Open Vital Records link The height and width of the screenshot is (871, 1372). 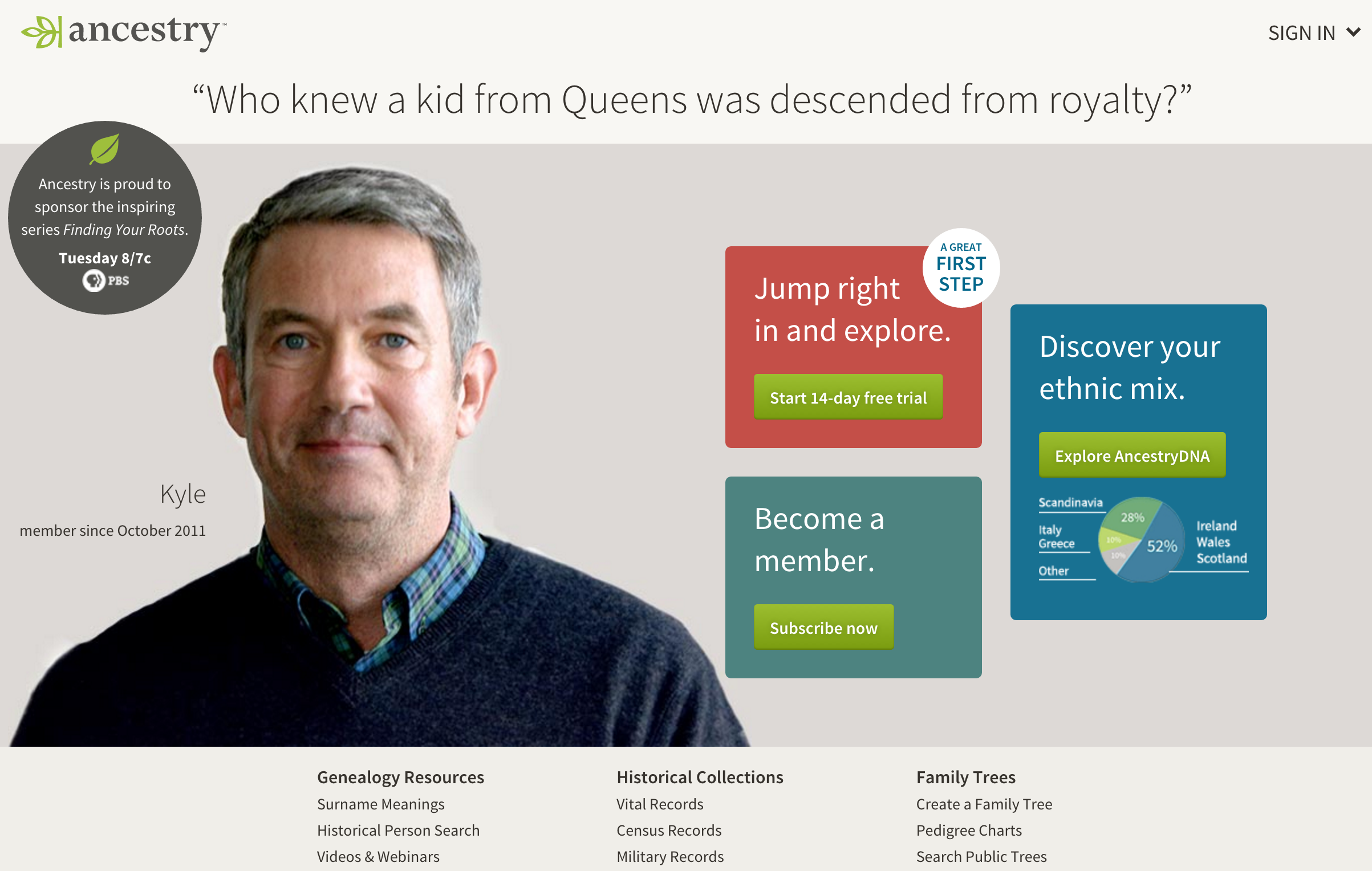(660, 804)
